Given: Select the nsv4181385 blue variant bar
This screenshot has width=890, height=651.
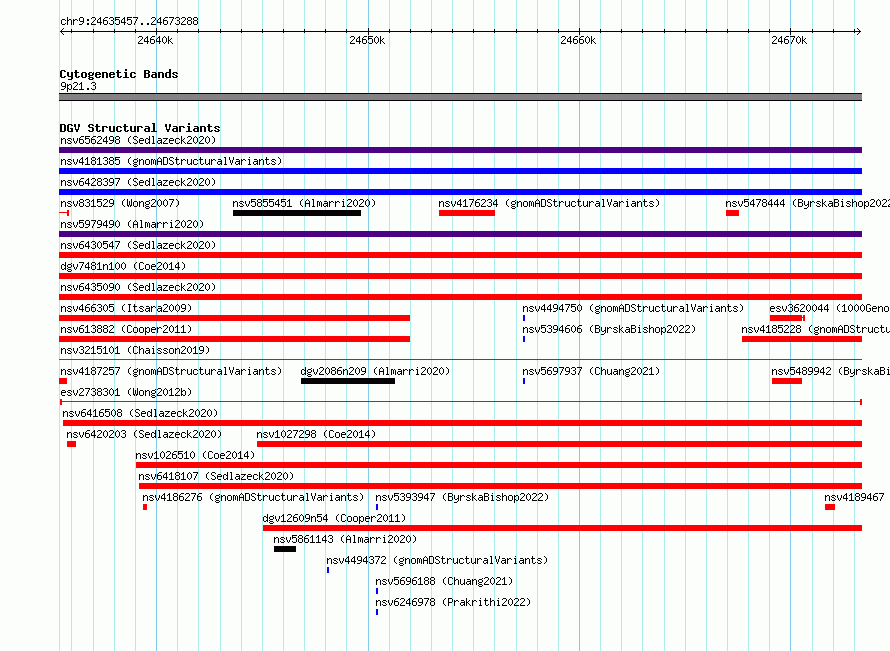Looking at the screenshot, I should 460,171.
